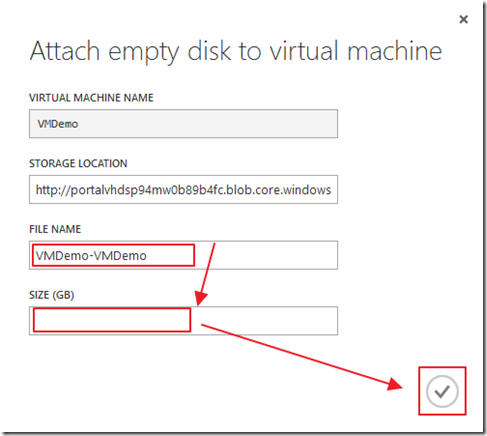487x436 pixels.
Task: Click the SIZE (GB) label
Action: click(52, 295)
